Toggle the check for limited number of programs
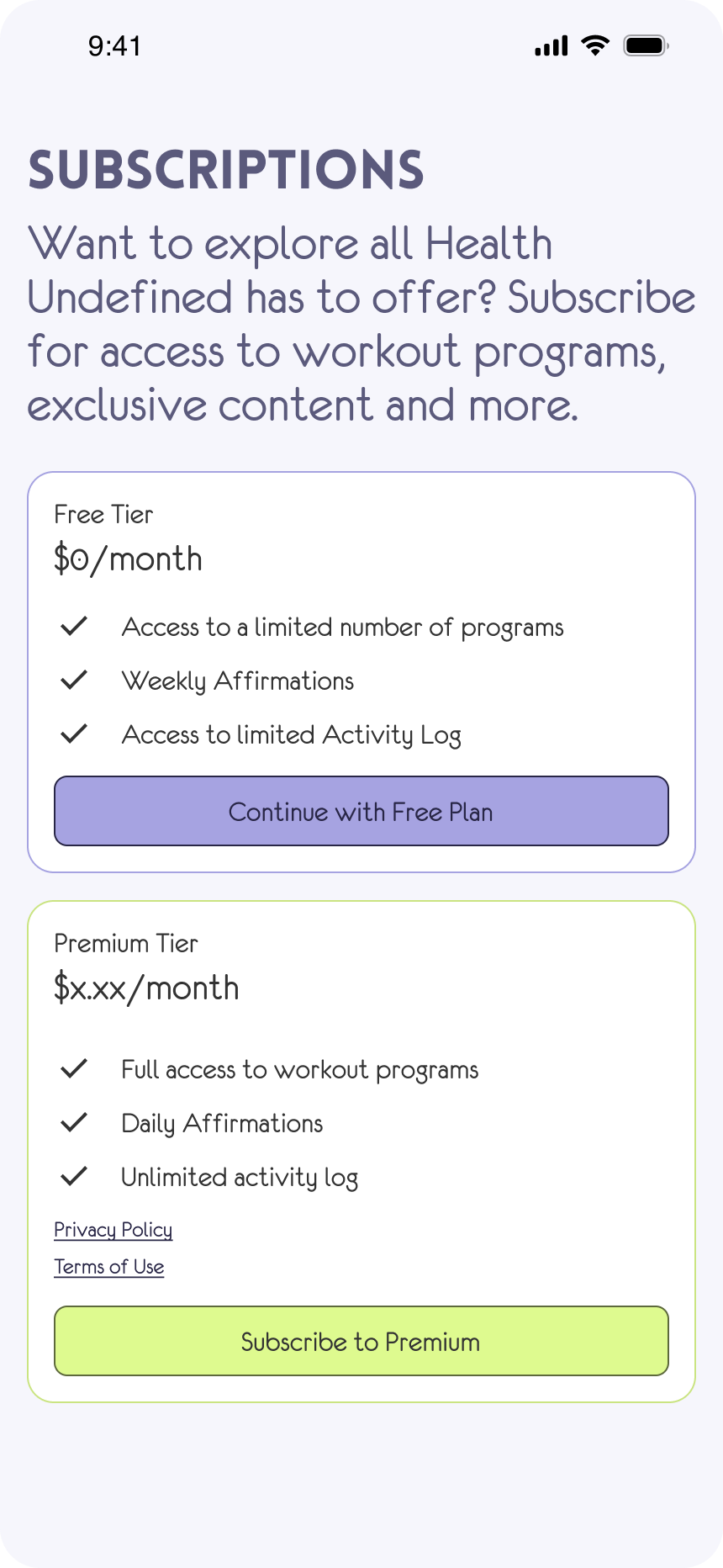This screenshot has height=1568, width=723. (75, 625)
